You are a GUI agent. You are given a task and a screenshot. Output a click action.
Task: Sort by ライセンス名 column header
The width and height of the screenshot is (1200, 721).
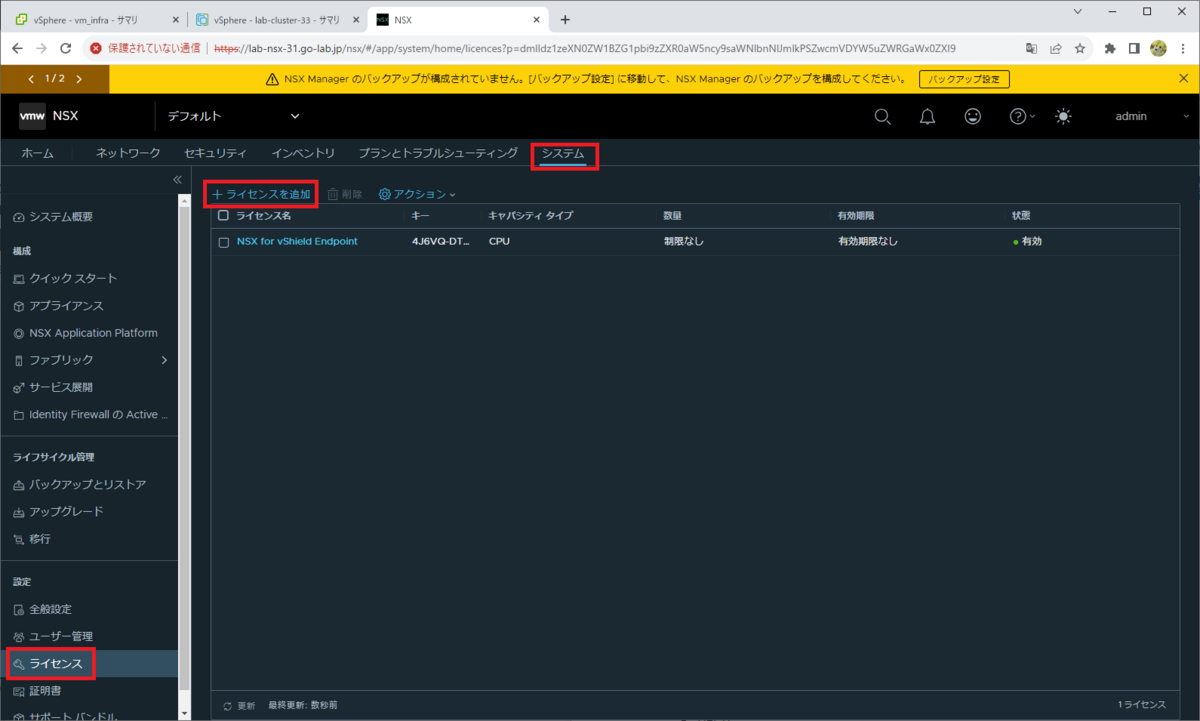tap(263, 215)
